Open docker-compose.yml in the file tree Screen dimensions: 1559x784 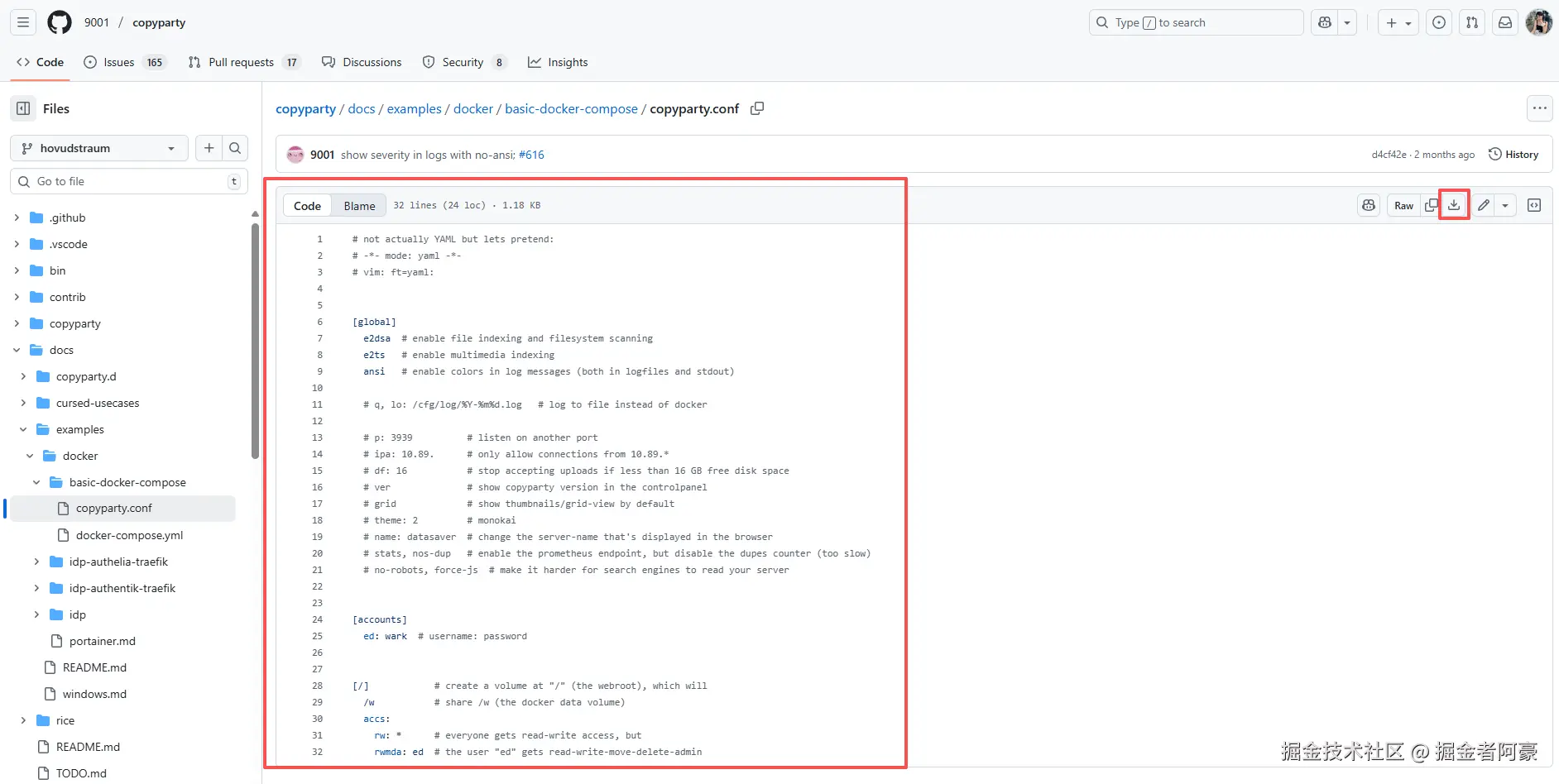tap(129, 535)
